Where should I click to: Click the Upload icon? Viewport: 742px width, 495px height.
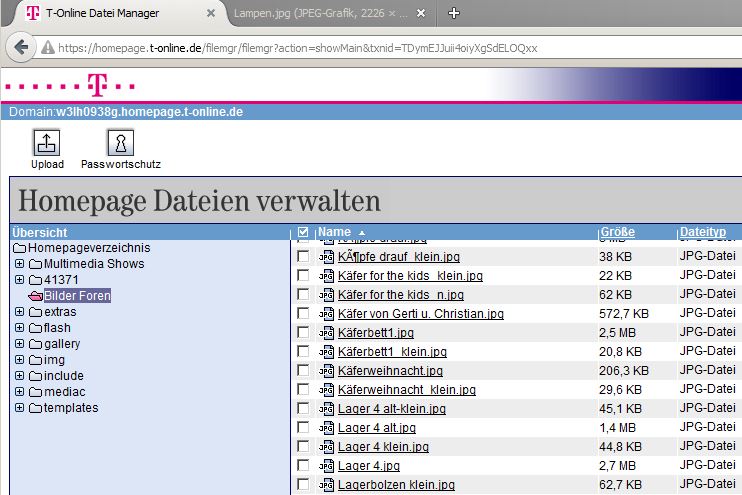click(46, 142)
